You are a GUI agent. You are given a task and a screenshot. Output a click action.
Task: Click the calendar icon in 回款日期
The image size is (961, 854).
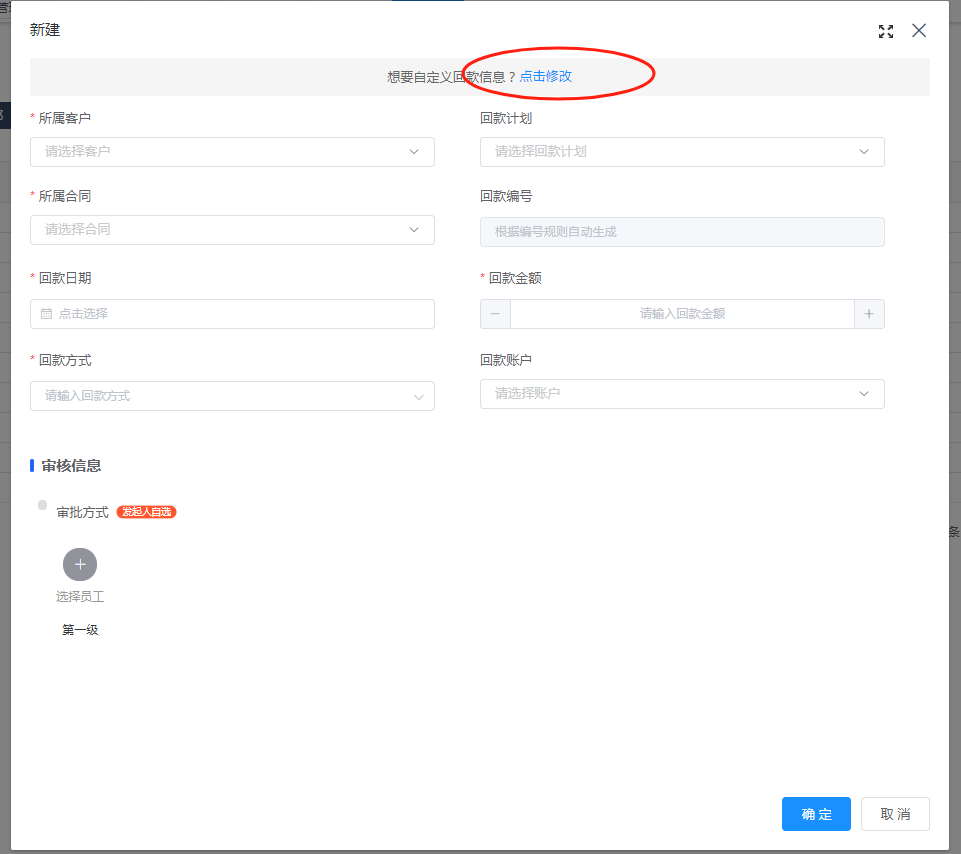[x=46, y=314]
